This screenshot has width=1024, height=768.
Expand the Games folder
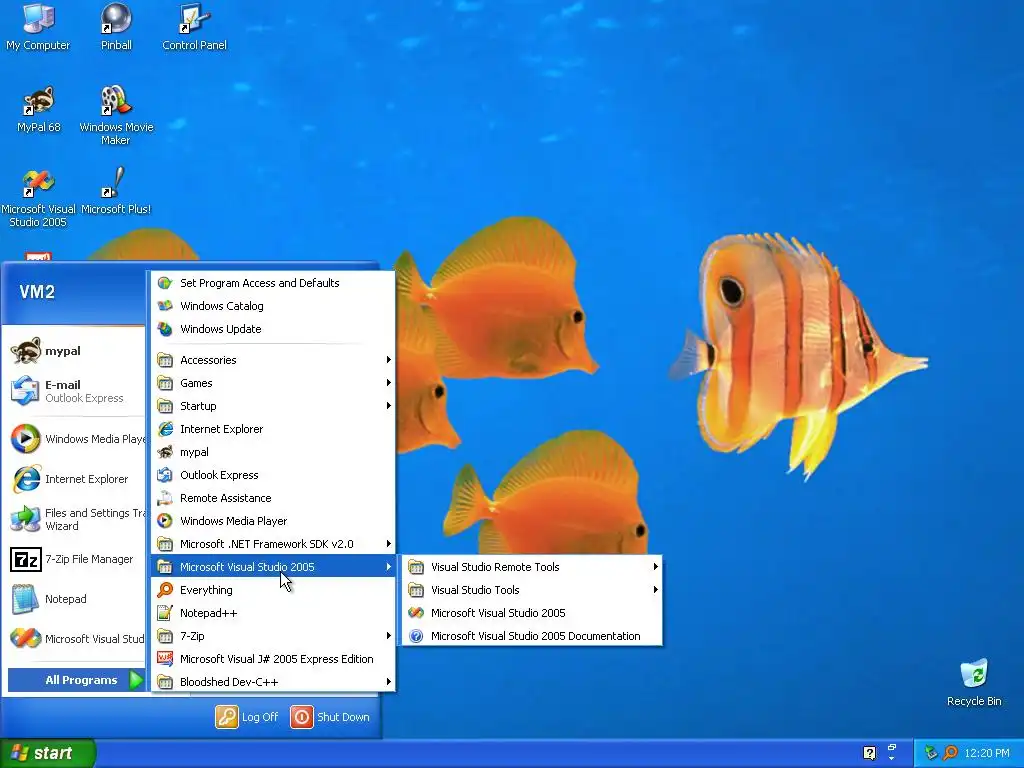click(273, 383)
